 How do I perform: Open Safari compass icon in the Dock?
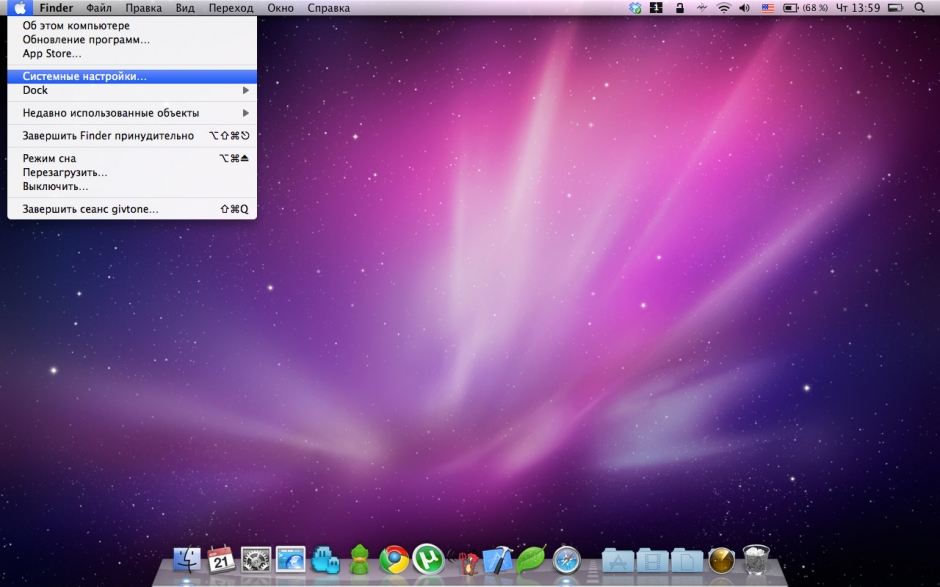tap(567, 561)
